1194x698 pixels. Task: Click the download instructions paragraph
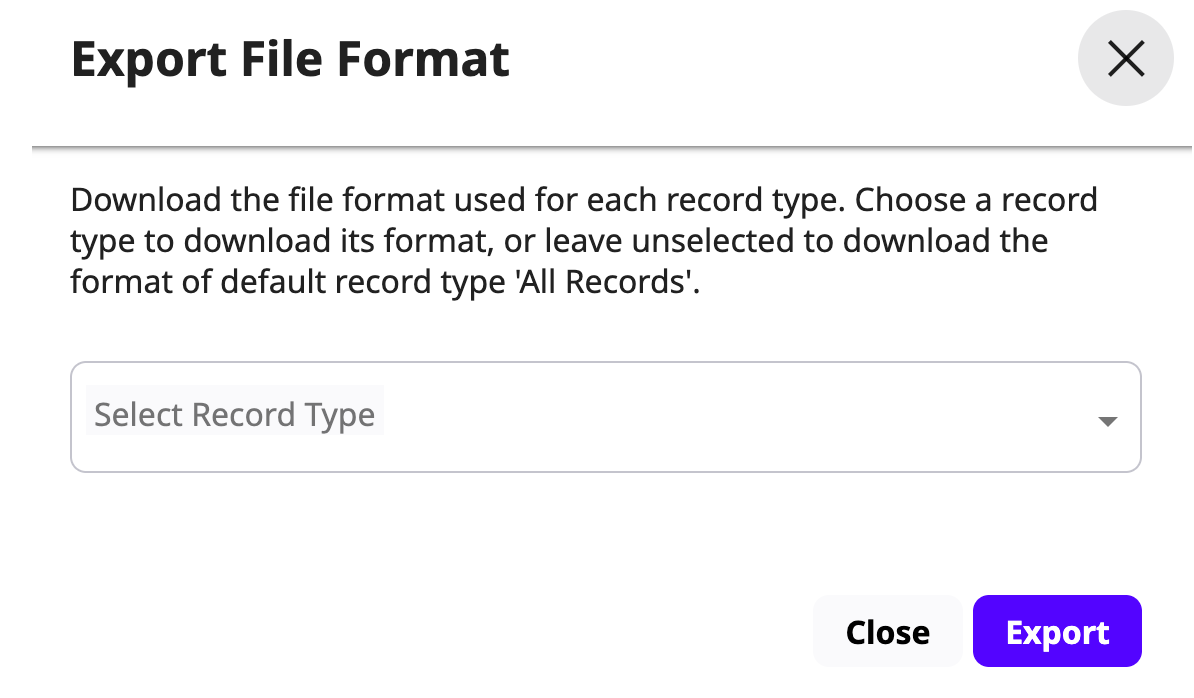(584, 241)
